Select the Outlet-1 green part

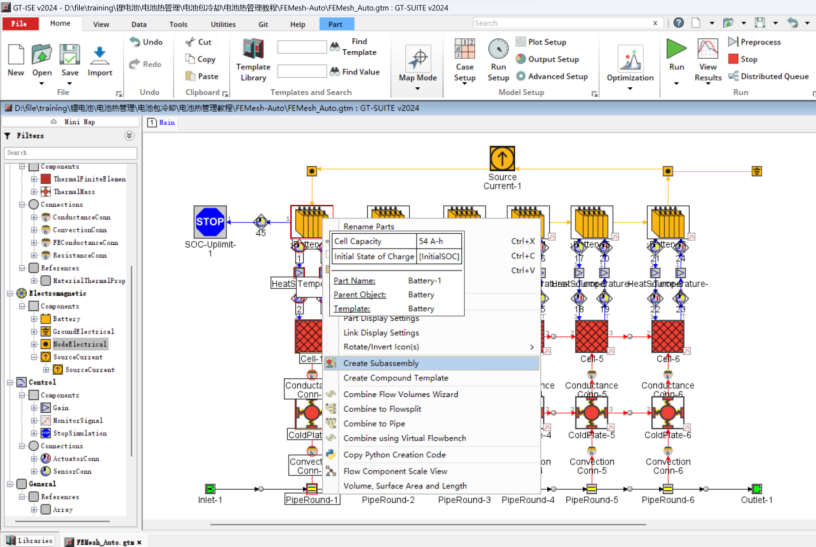point(757,489)
